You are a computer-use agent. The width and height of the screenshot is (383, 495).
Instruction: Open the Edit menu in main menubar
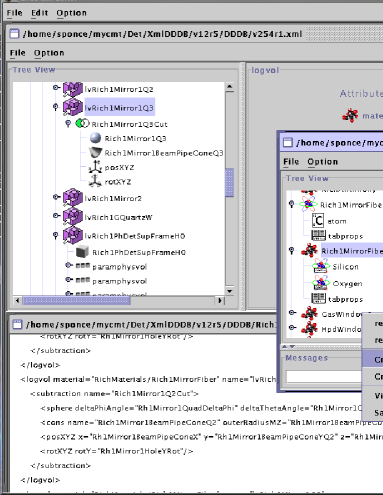40,13
